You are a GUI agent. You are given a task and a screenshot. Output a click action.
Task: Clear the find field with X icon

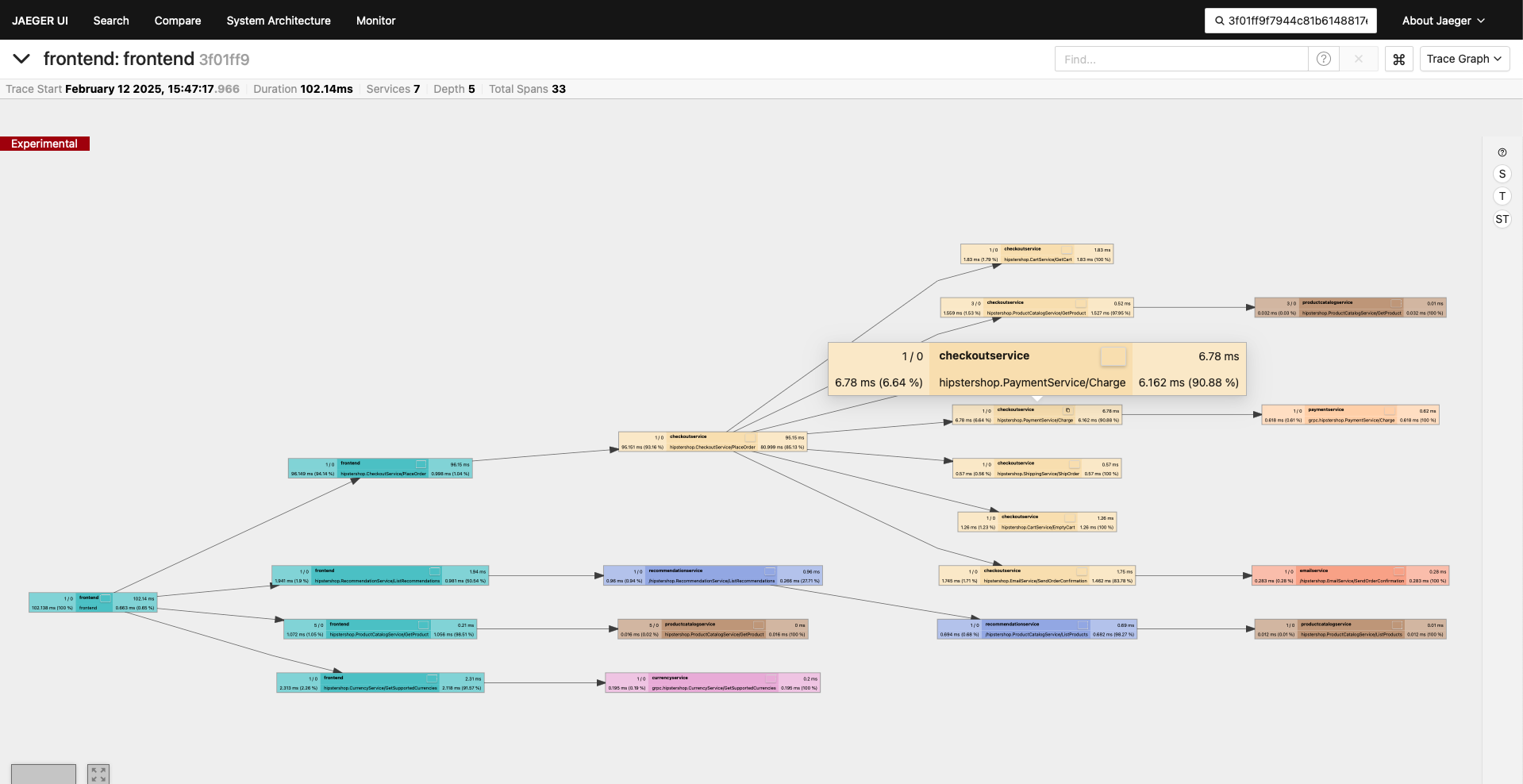(x=1359, y=59)
